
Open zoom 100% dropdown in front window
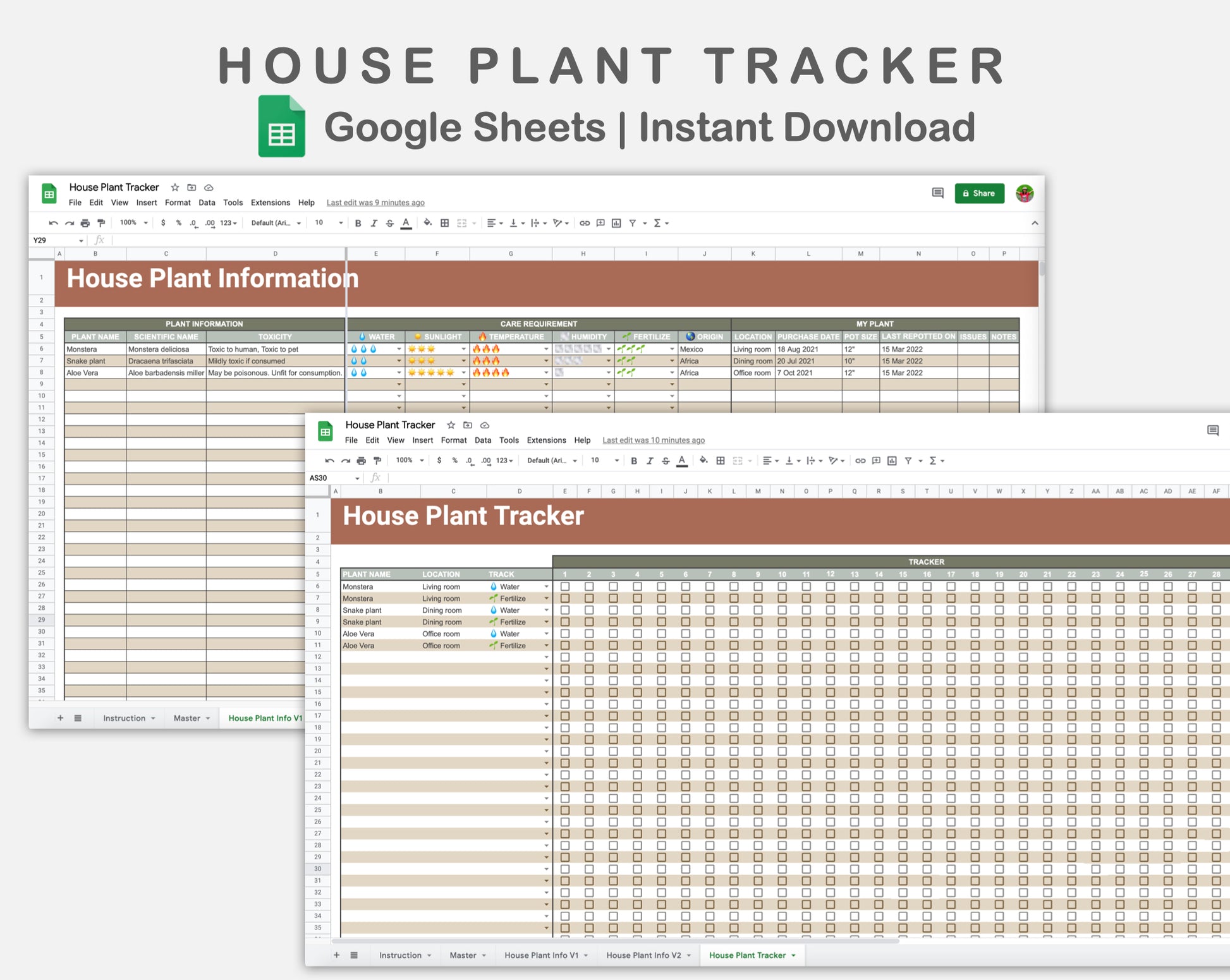coord(409,461)
